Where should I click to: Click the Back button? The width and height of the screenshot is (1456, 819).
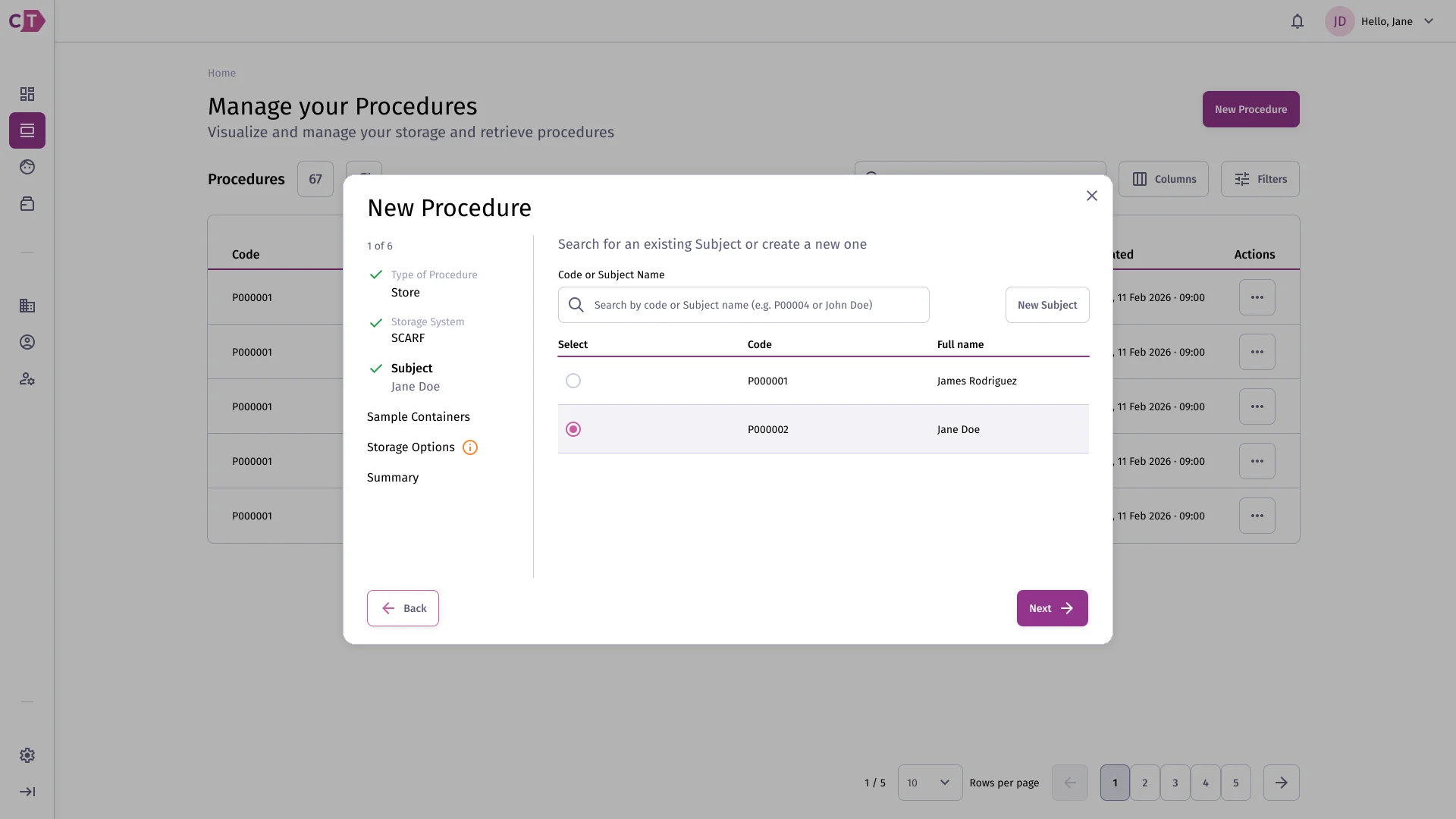(x=403, y=608)
